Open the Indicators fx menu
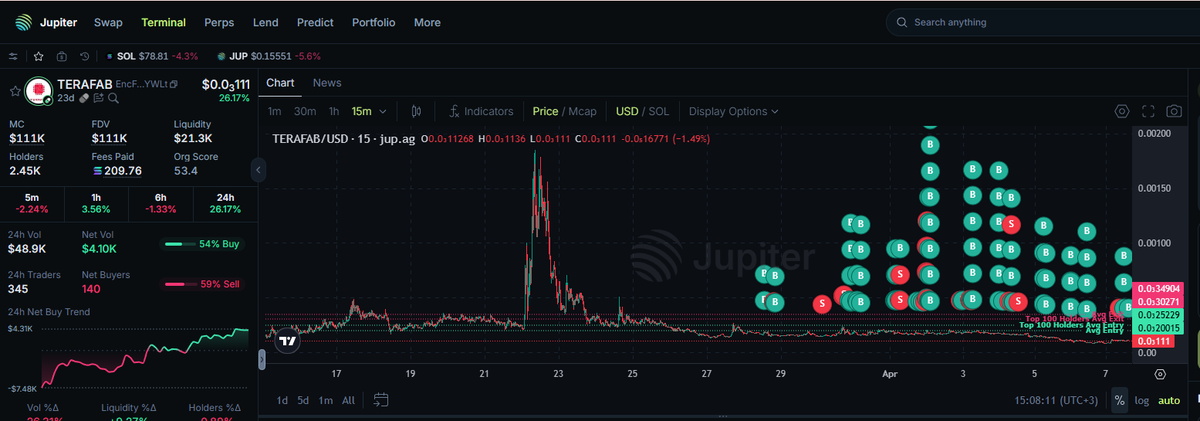 pyautogui.click(x=482, y=111)
